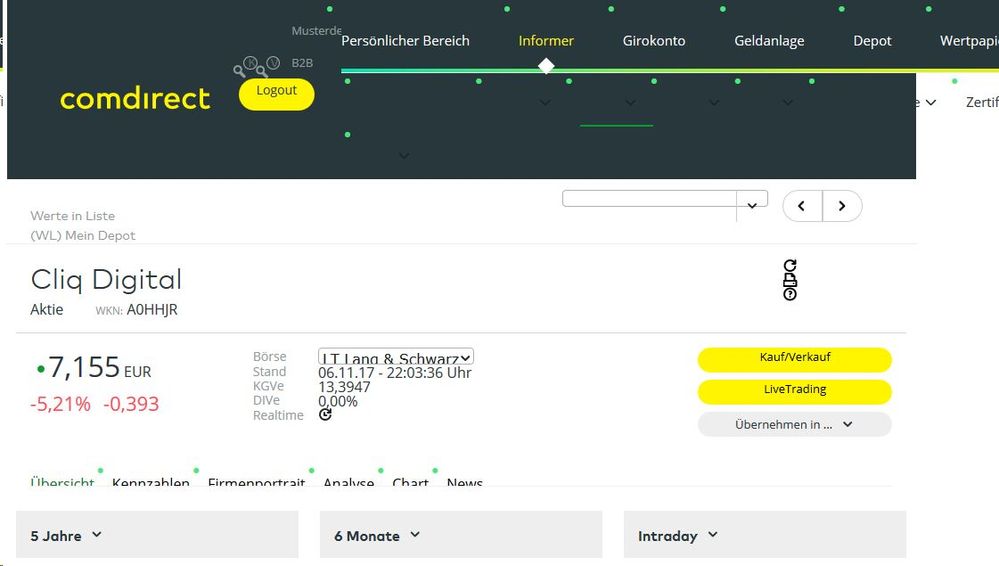The width and height of the screenshot is (999, 566).
Task: Open the Intraday chart period dropdown
Action: click(x=765, y=535)
